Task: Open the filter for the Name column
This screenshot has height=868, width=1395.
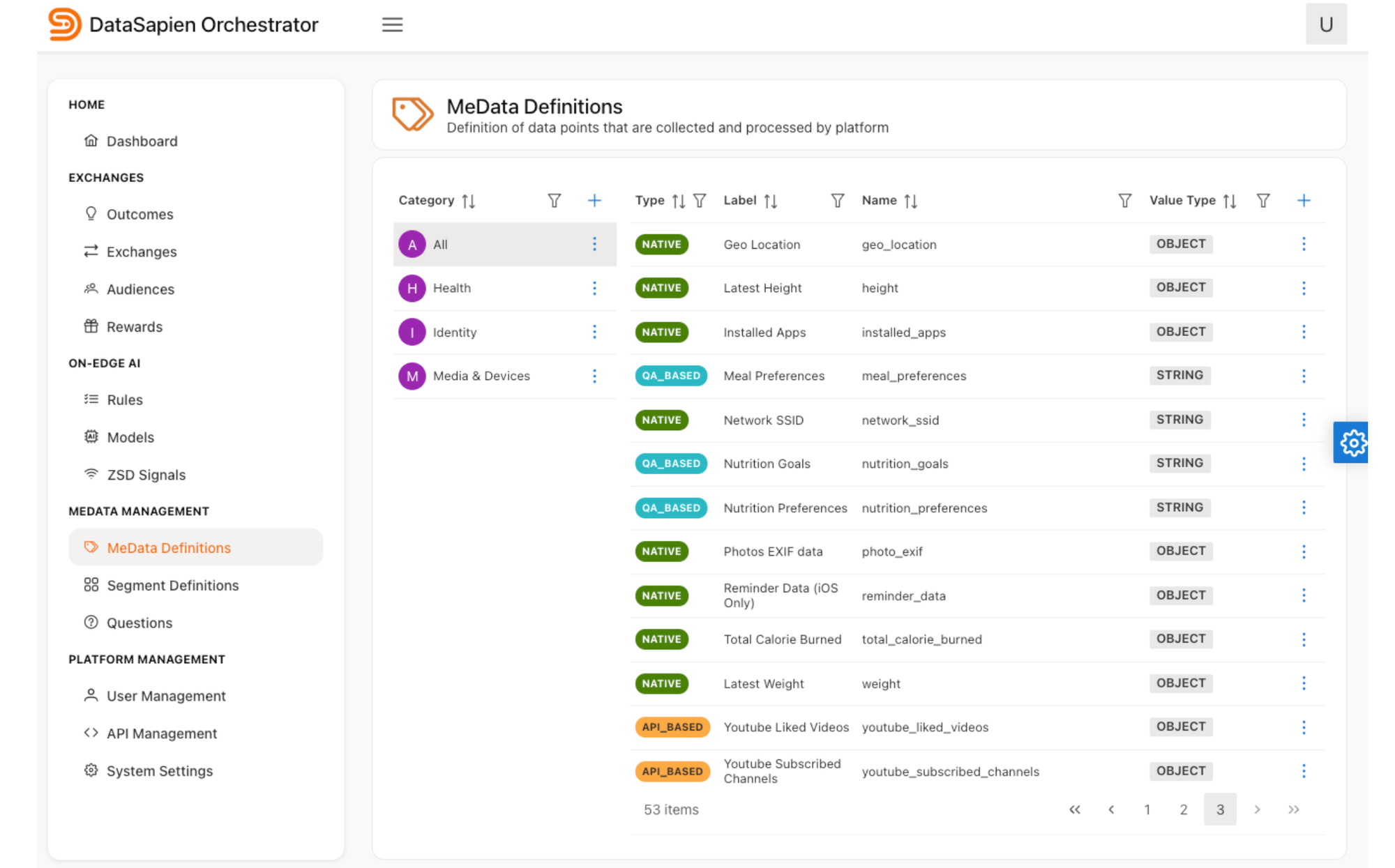Action: point(1124,200)
